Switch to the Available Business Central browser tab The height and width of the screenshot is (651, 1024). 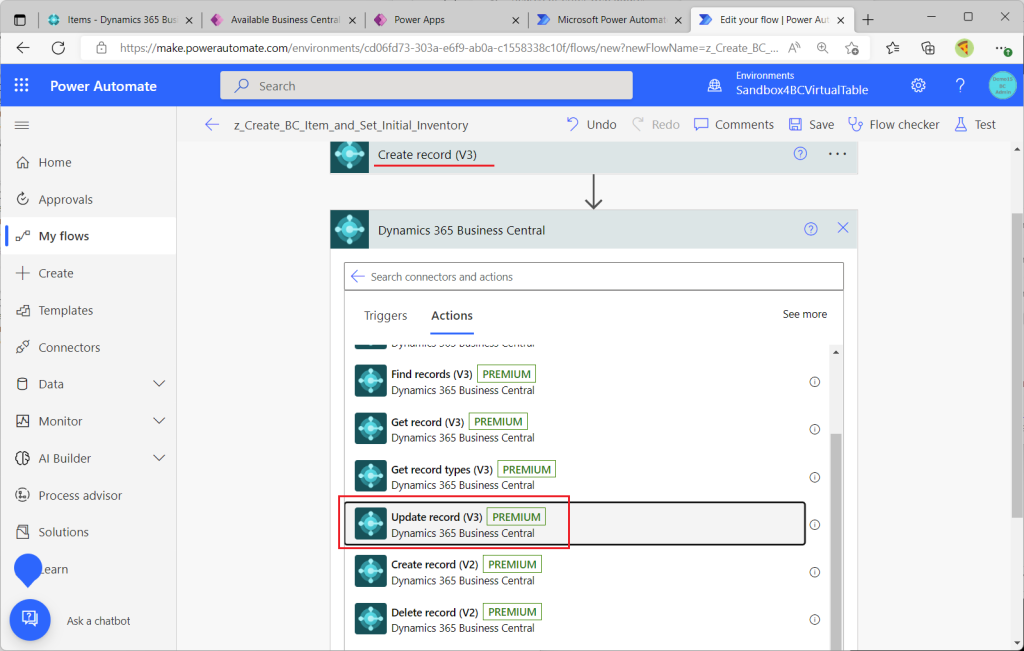(283, 20)
